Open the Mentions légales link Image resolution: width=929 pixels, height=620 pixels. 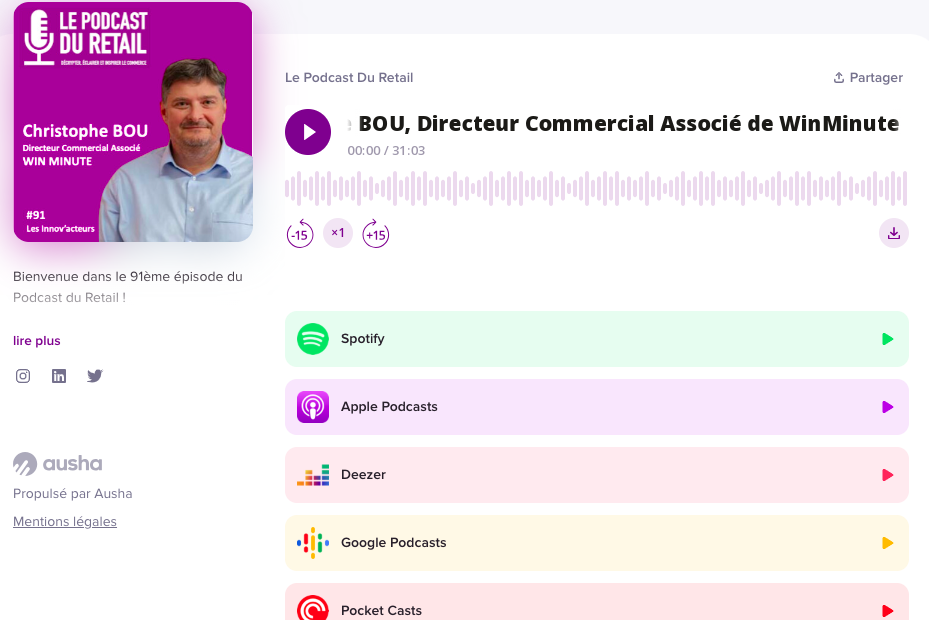click(65, 522)
